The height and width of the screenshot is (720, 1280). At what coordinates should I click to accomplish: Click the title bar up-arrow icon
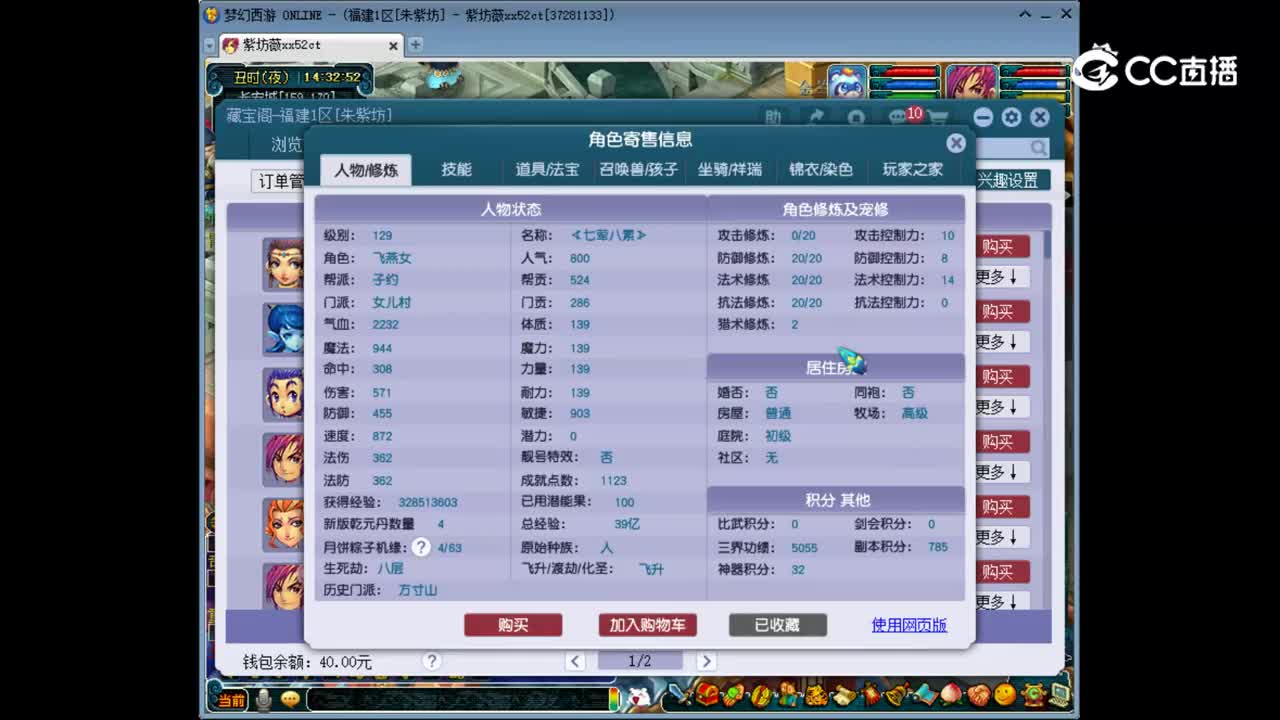pyautogui.click(x=1025, y=14)
